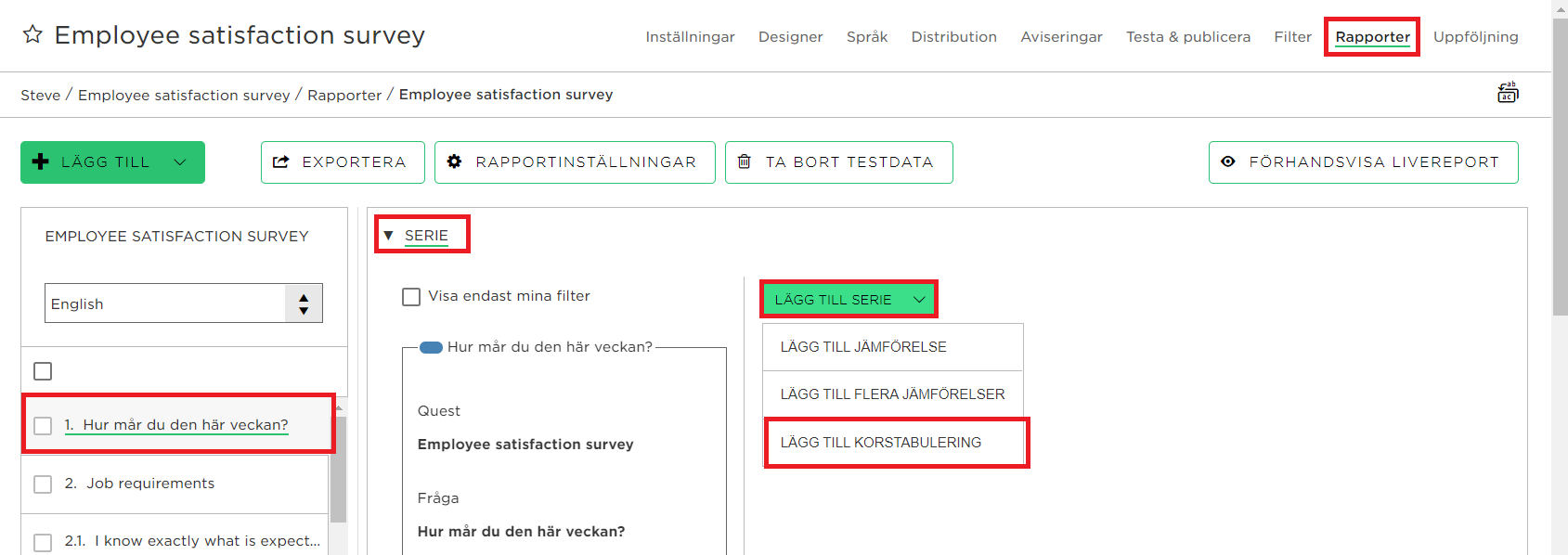Image resolution: width=1568 pixels, height=555 pixels.
Task: Open the English language dropdown
Action: 184,303
